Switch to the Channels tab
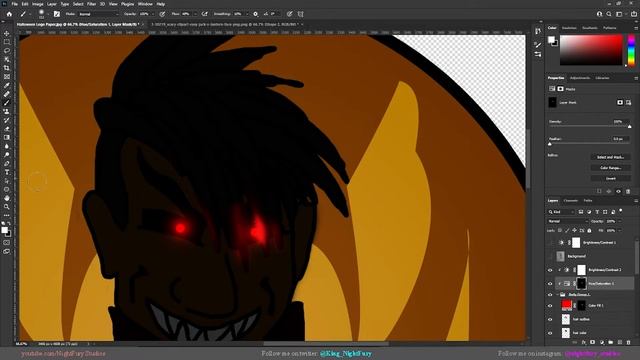 tap(571, 200)
